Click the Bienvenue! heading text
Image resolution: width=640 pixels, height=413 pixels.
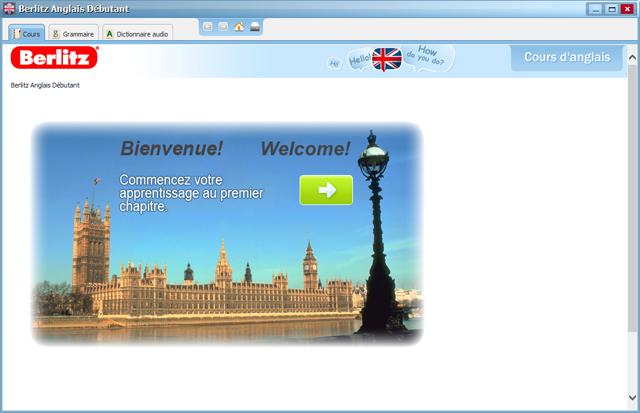(171, 148)
